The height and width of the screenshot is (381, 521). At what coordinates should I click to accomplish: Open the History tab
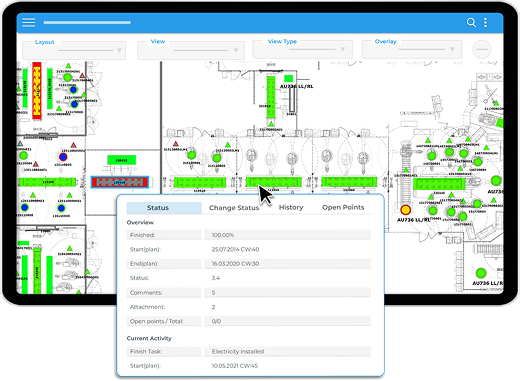coord(291,207)
